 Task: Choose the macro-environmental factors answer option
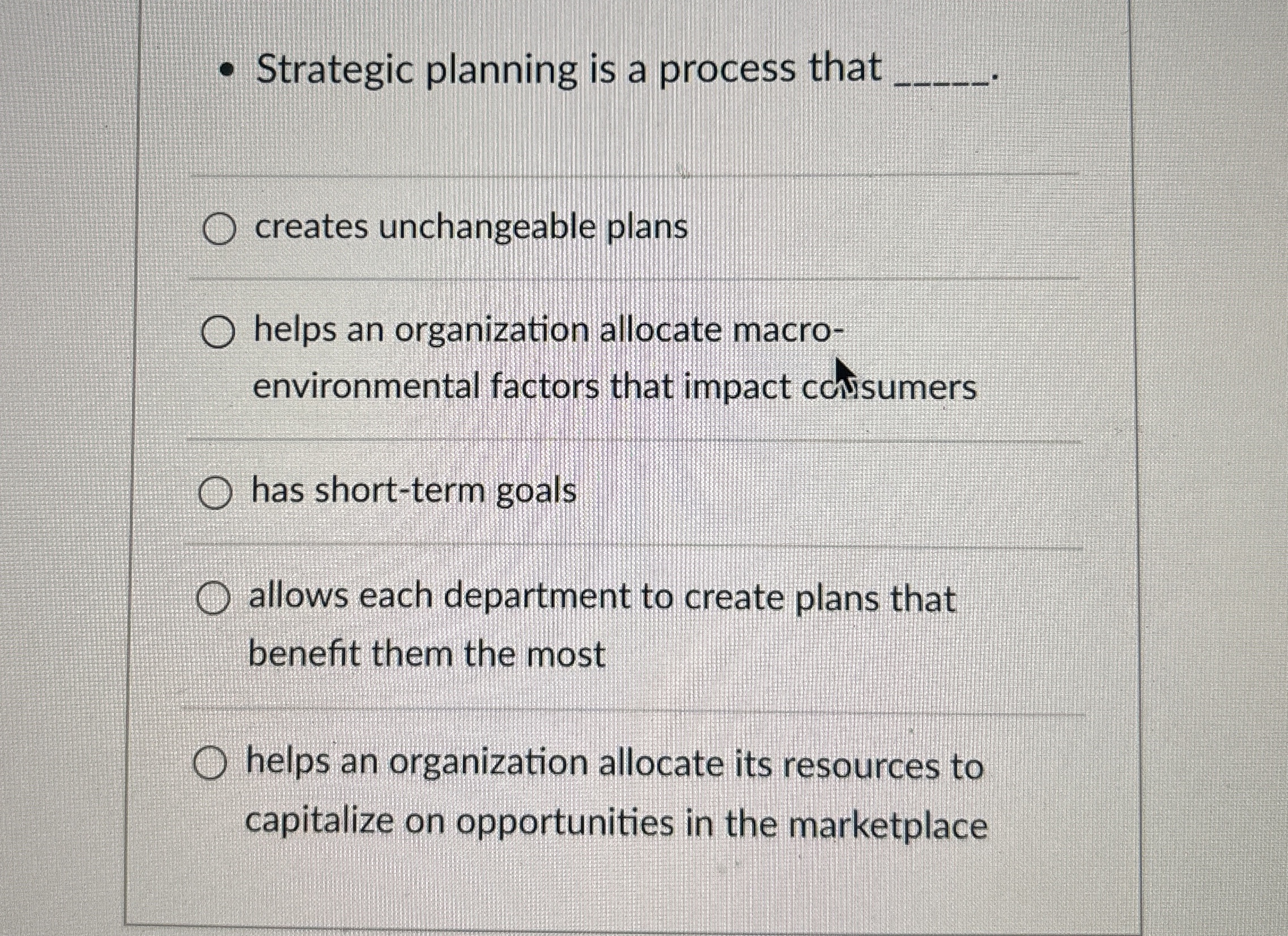pos(218,331)
